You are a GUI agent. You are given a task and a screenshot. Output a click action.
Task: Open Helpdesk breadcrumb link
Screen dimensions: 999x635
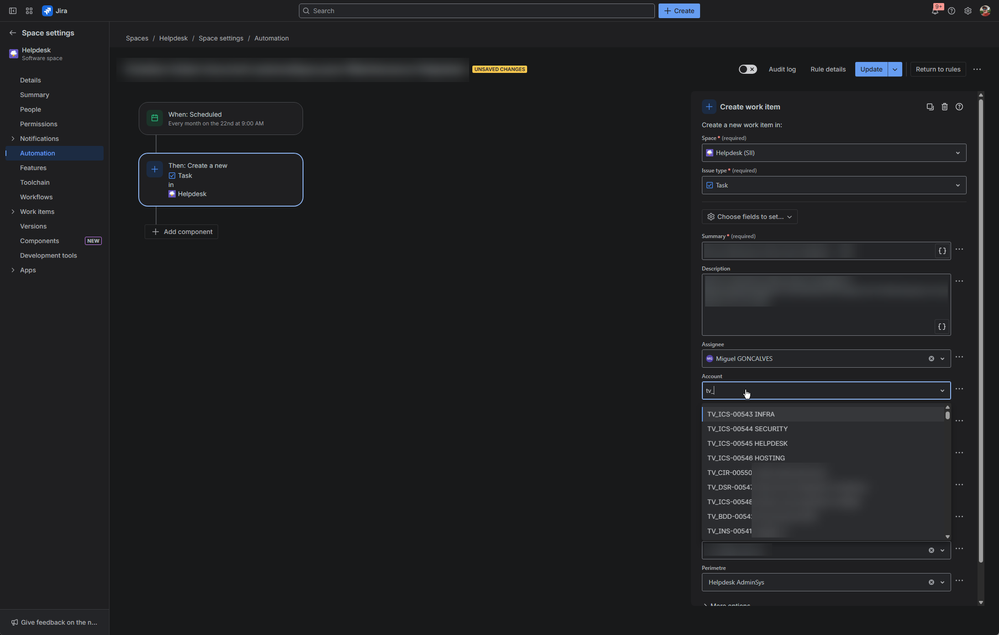click(173, 38)
